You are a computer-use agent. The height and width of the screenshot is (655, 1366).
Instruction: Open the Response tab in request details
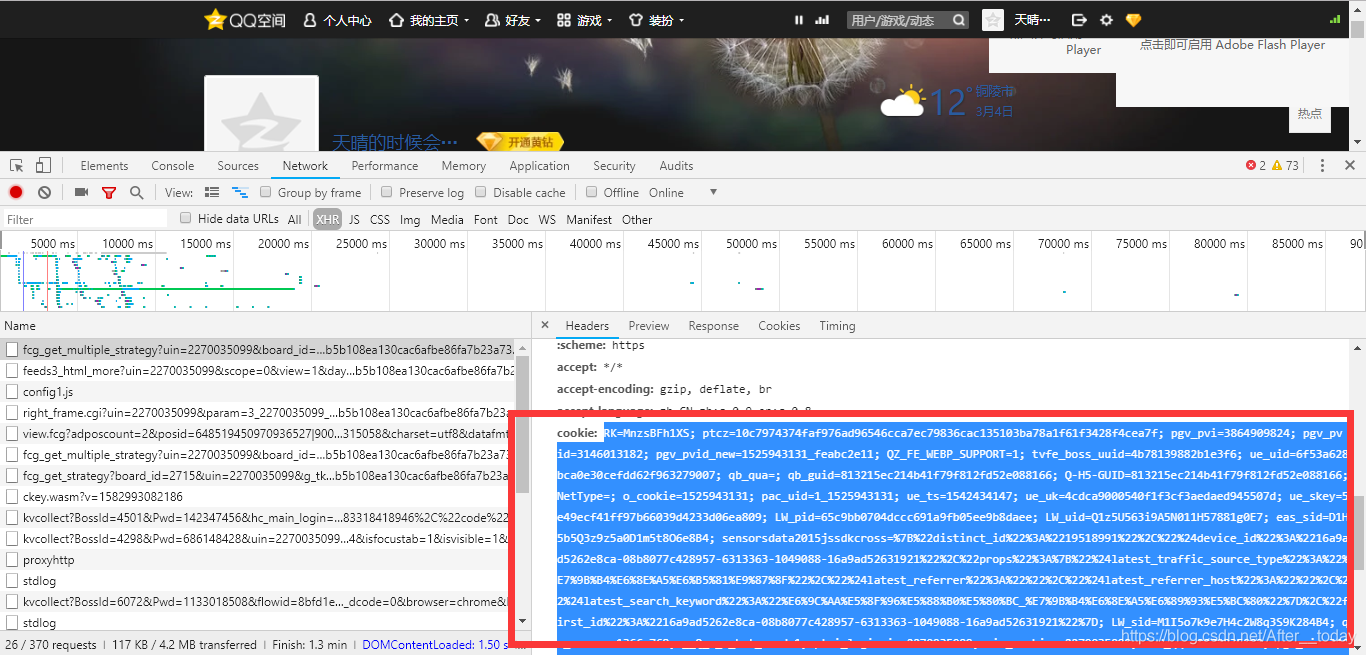click(714, 326)
